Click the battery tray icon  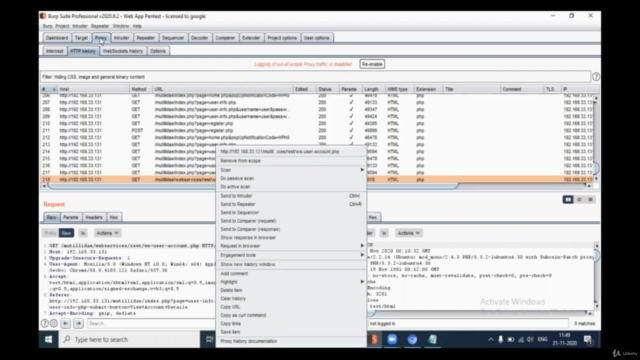[x=511, y=339]
